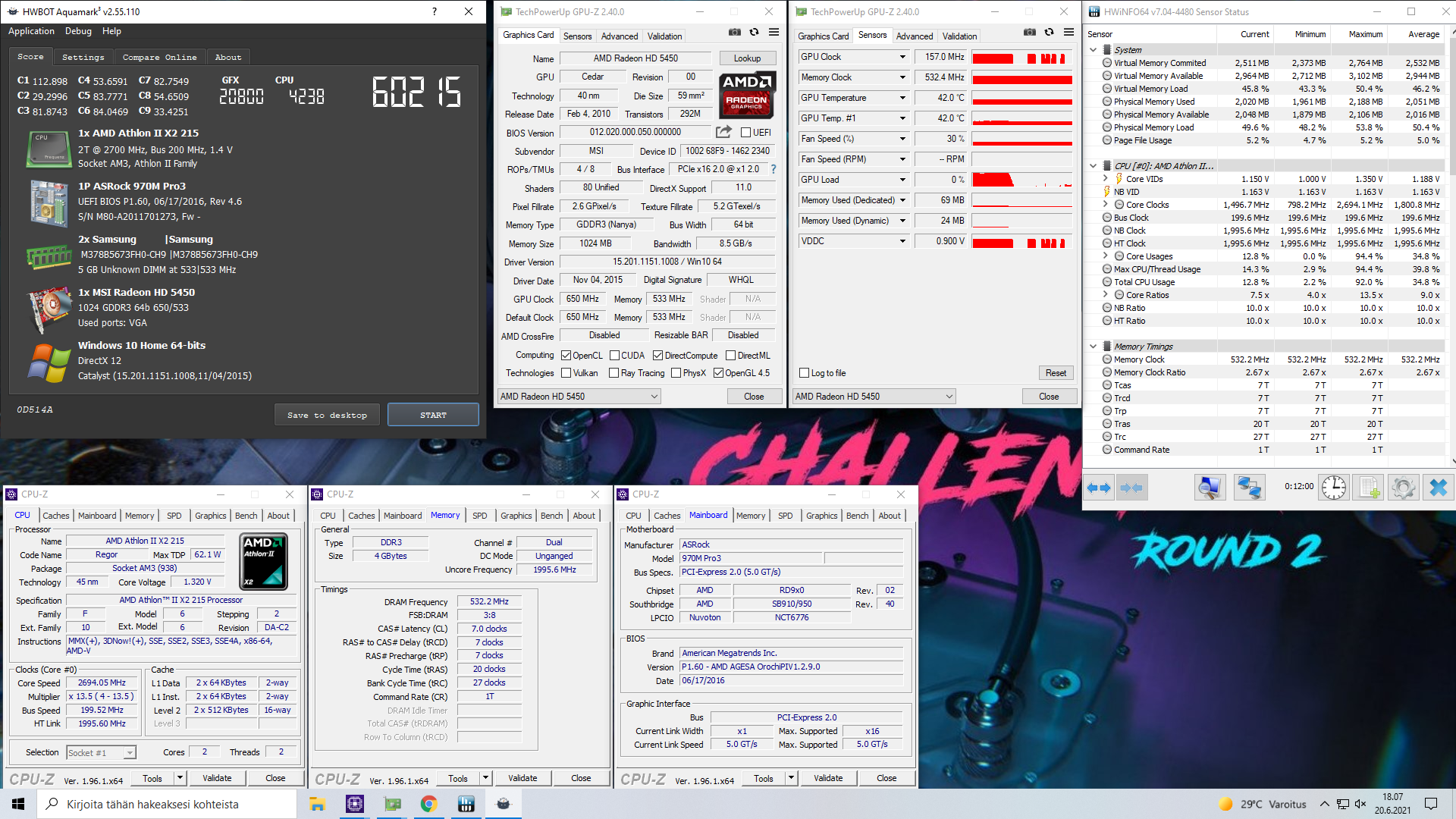Click HWiNFO expand columns arrows icon
The width and height of the screenshot is (1456, 819).
click(1099, 488)
